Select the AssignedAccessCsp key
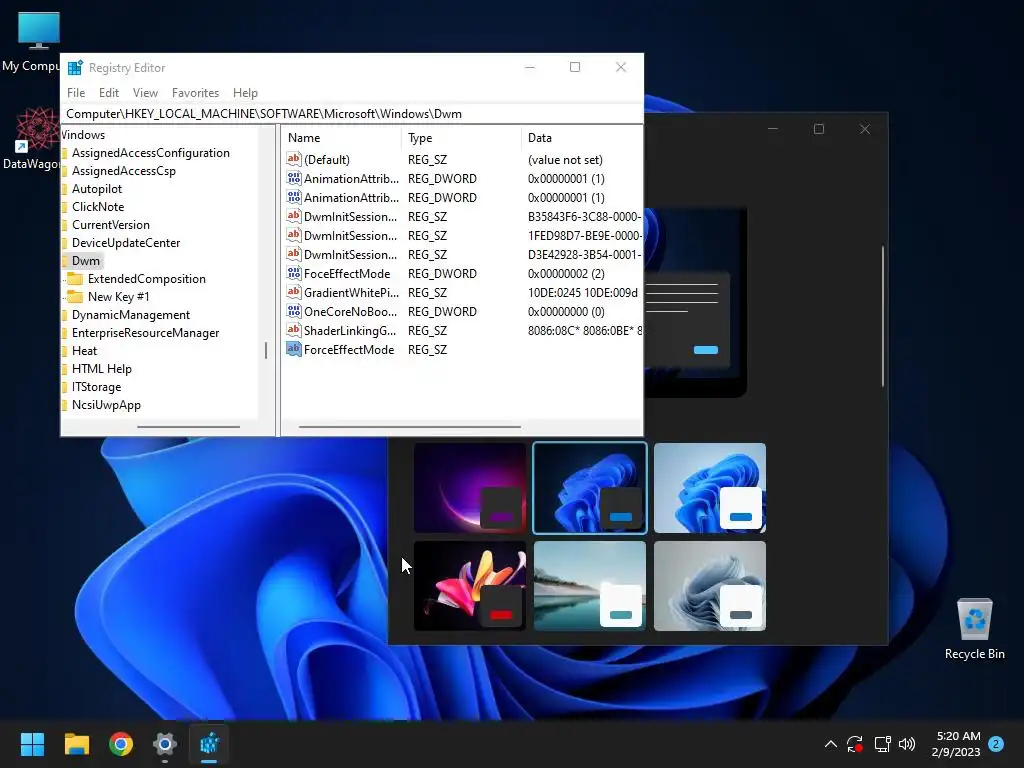1024x768 pixels. pyautogui.click(x=123, y=170)
